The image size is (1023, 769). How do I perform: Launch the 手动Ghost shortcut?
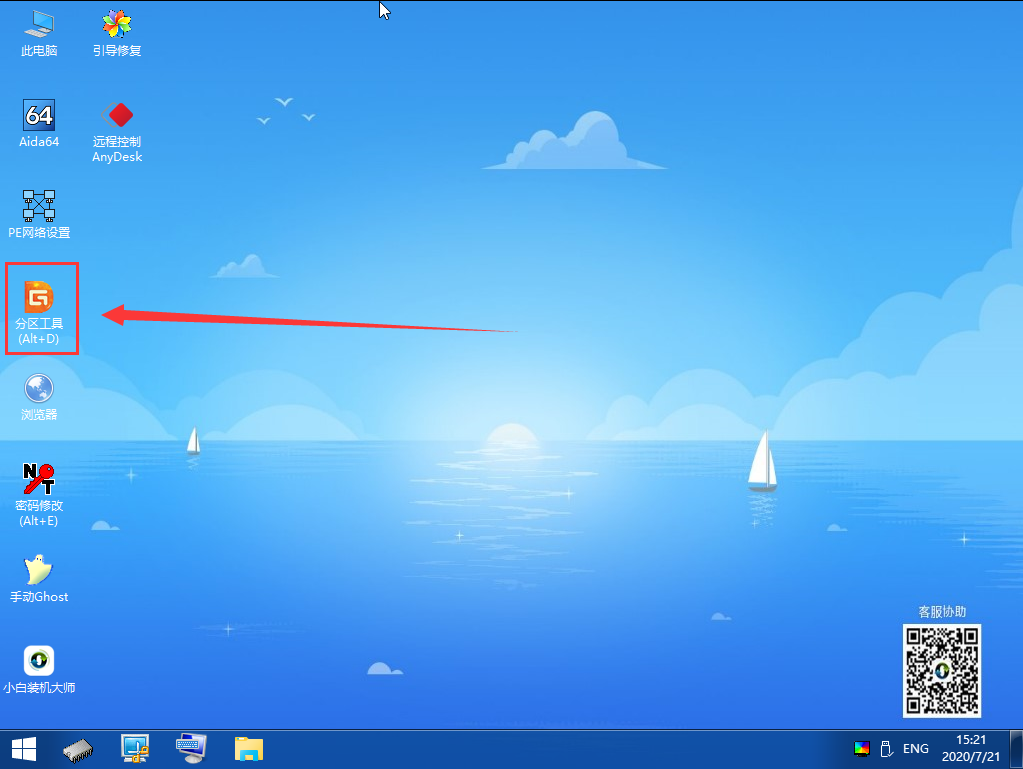pyautogui.click(x=39, y=579)
